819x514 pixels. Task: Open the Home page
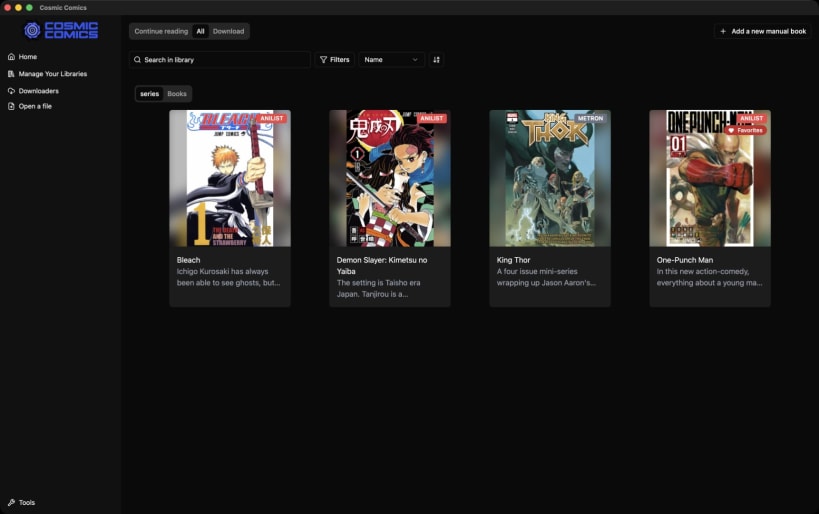pos(22,56)
